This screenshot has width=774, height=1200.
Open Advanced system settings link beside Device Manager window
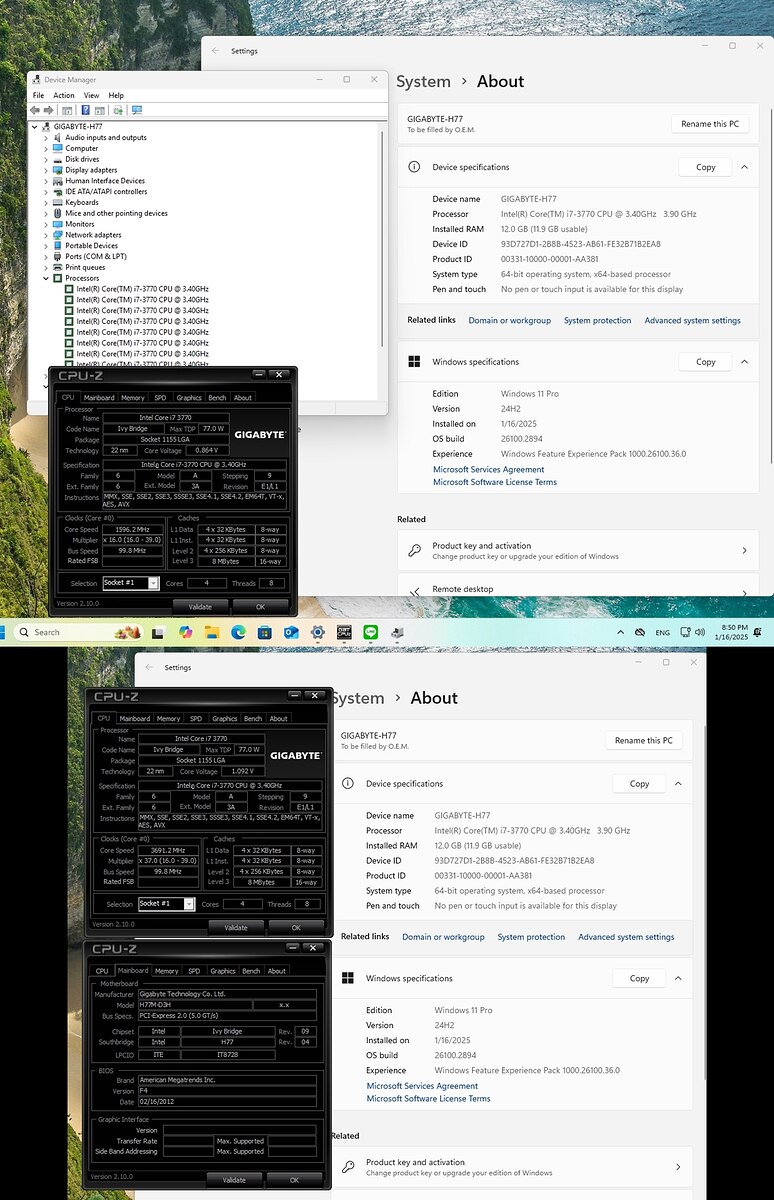(693, 321)
